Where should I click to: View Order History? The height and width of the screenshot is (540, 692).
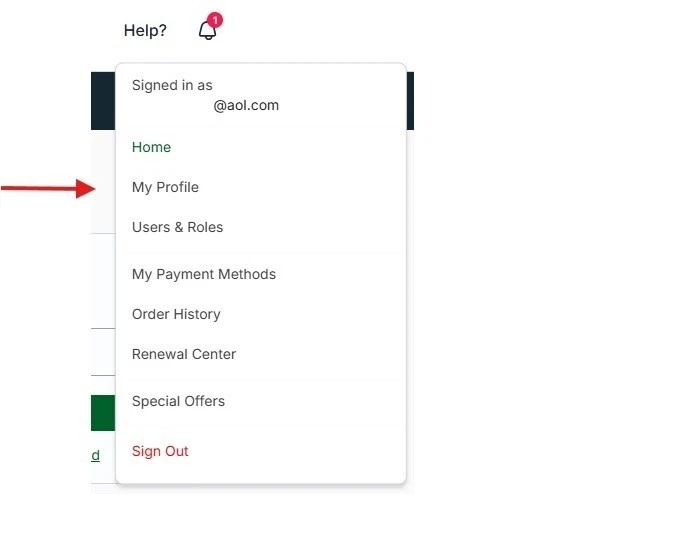(176, 314)
